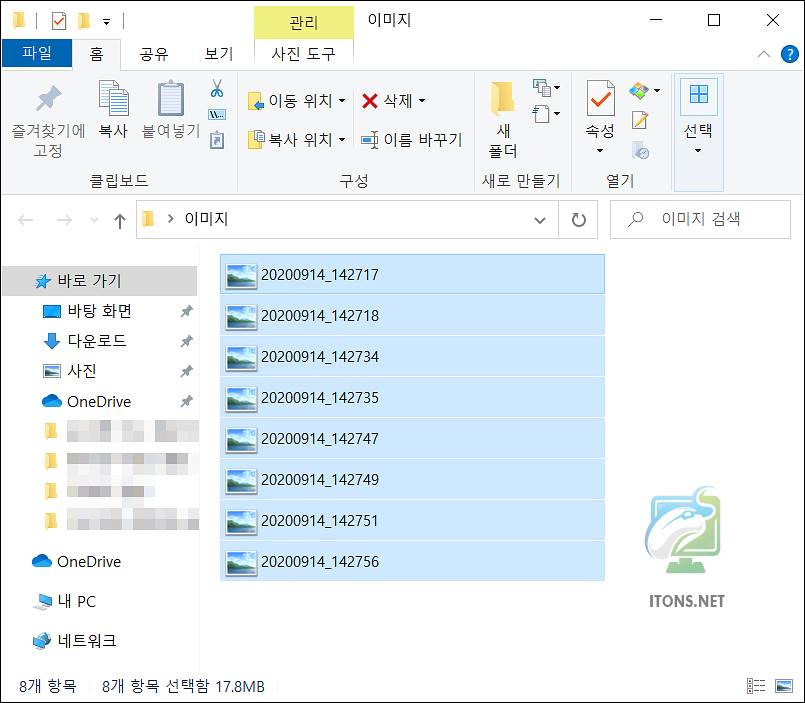Switch to the 홈 (Home) tab

97,54
